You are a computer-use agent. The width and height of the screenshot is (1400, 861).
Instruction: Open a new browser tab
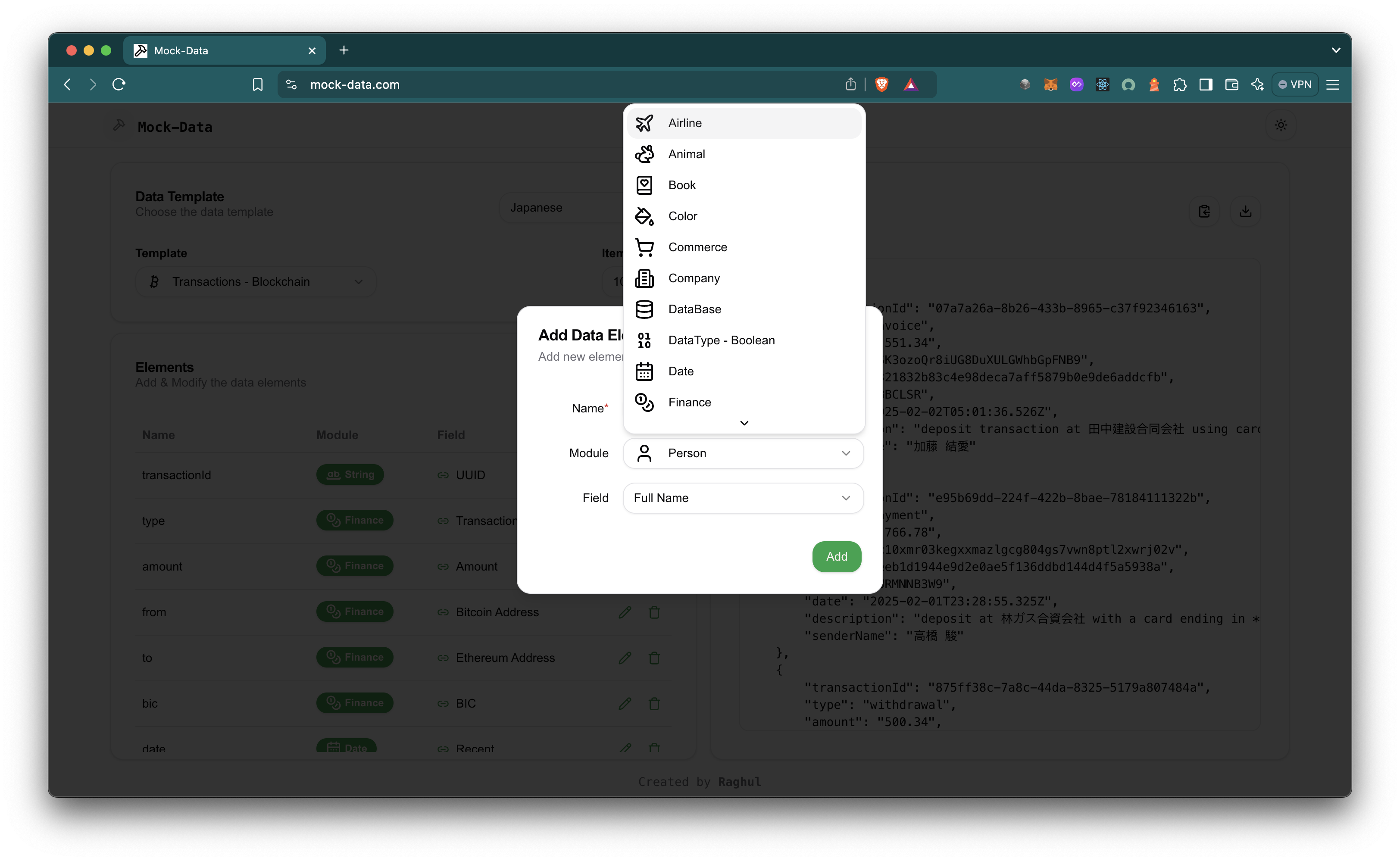(344, 51)
